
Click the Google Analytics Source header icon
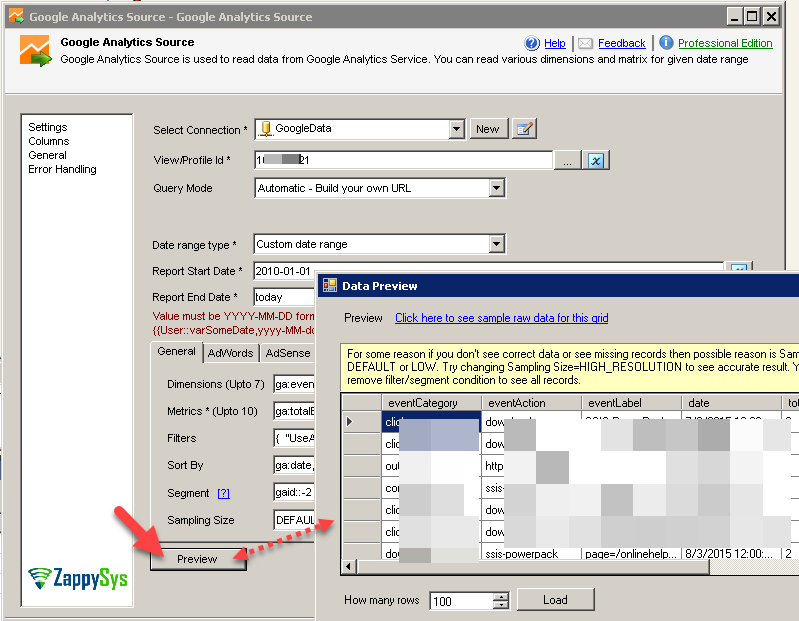35,50
